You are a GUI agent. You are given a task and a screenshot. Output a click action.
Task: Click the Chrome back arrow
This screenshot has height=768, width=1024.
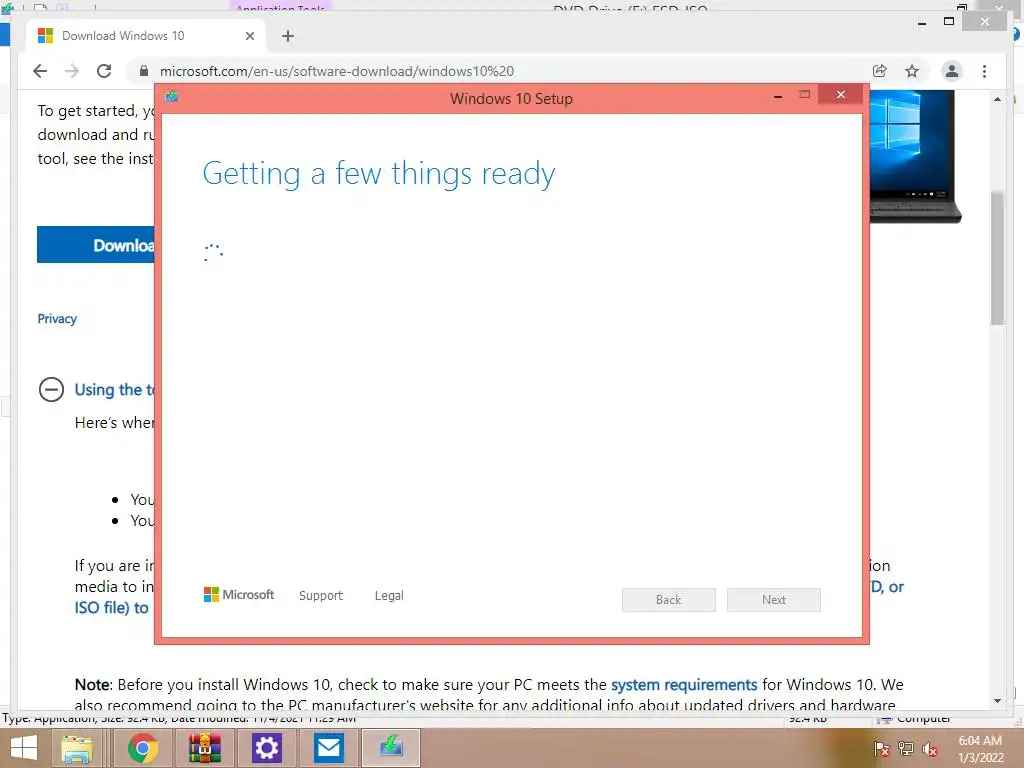pyautogui.click(x=40, y=71)
